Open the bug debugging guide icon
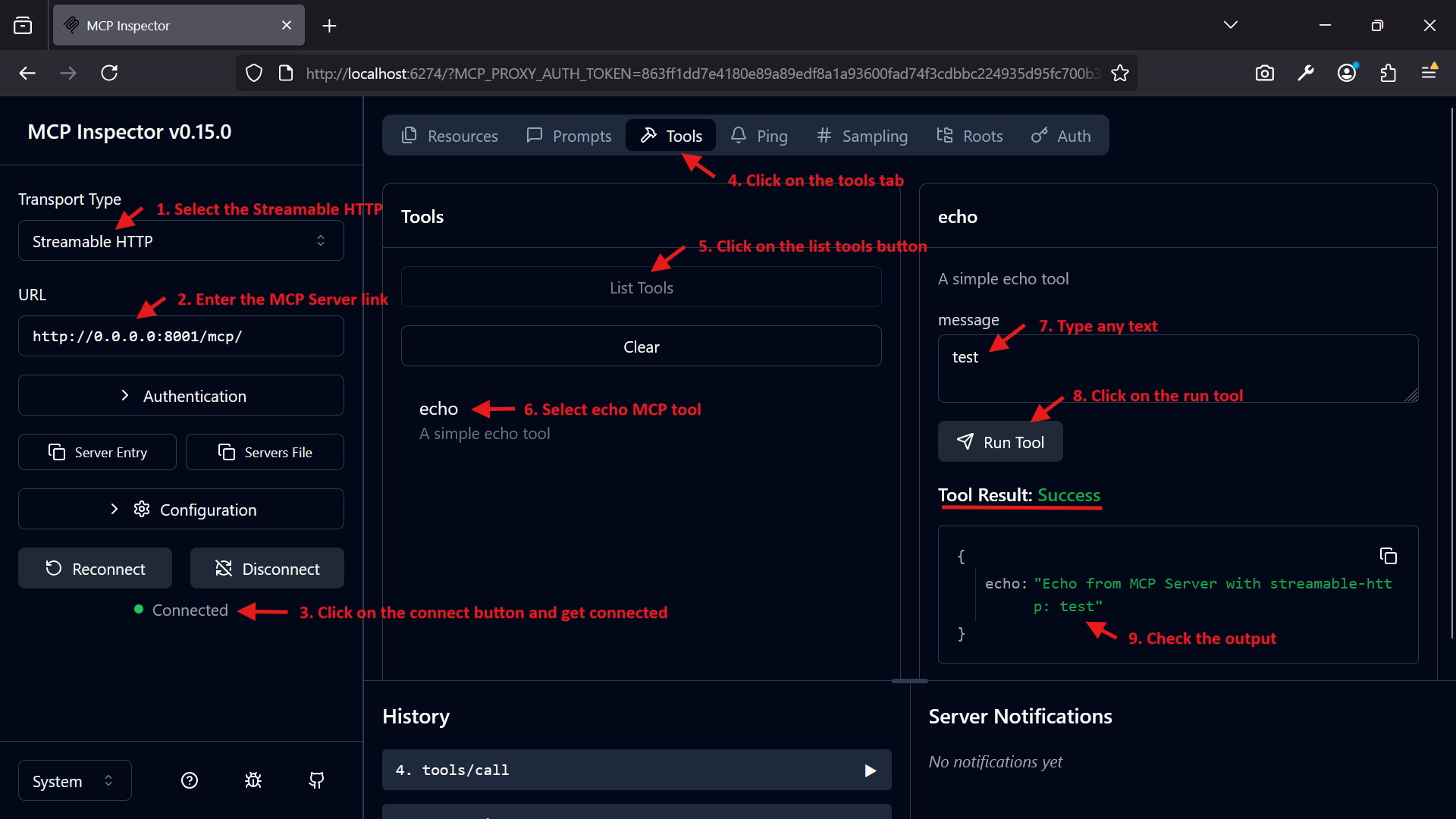 click(x=253, y=780)
